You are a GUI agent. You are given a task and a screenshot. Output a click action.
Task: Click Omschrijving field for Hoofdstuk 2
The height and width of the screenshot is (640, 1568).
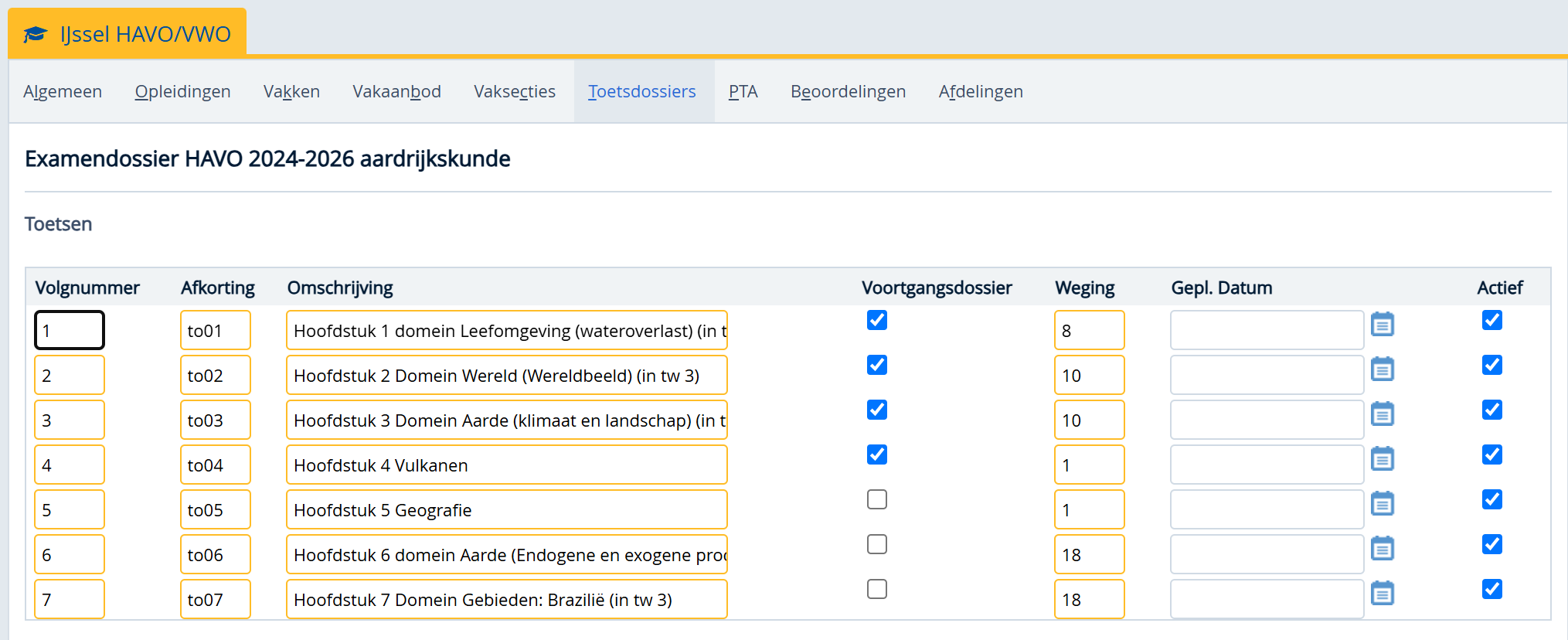pos(506,376)
